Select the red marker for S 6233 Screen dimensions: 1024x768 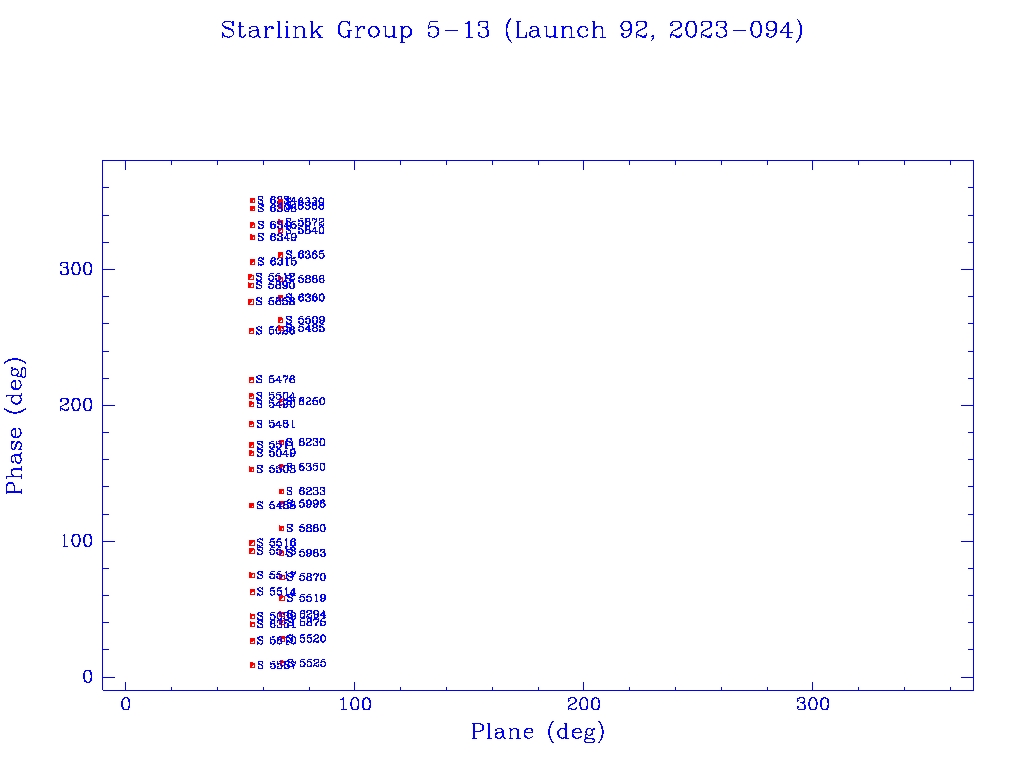[x=281, y=492]
